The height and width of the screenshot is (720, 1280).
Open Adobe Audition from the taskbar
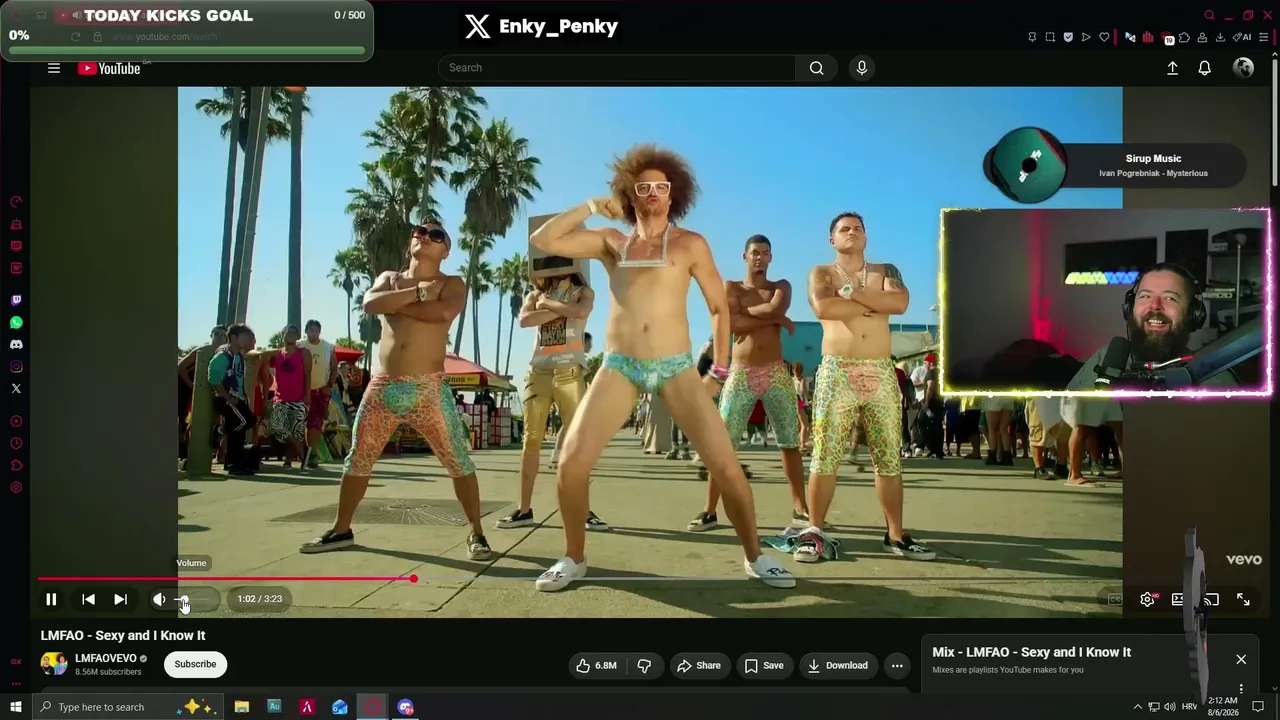tap(274, 707)
